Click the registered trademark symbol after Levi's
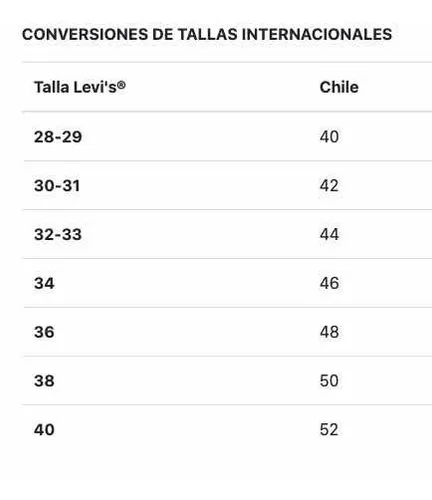The image size is (432, 500). (x=122, y=85)
